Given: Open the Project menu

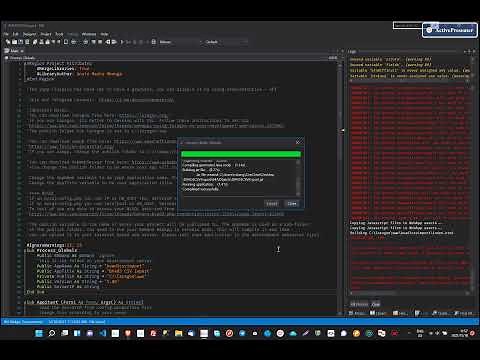Looking at the screenshot, I should (x=46, y=34).
